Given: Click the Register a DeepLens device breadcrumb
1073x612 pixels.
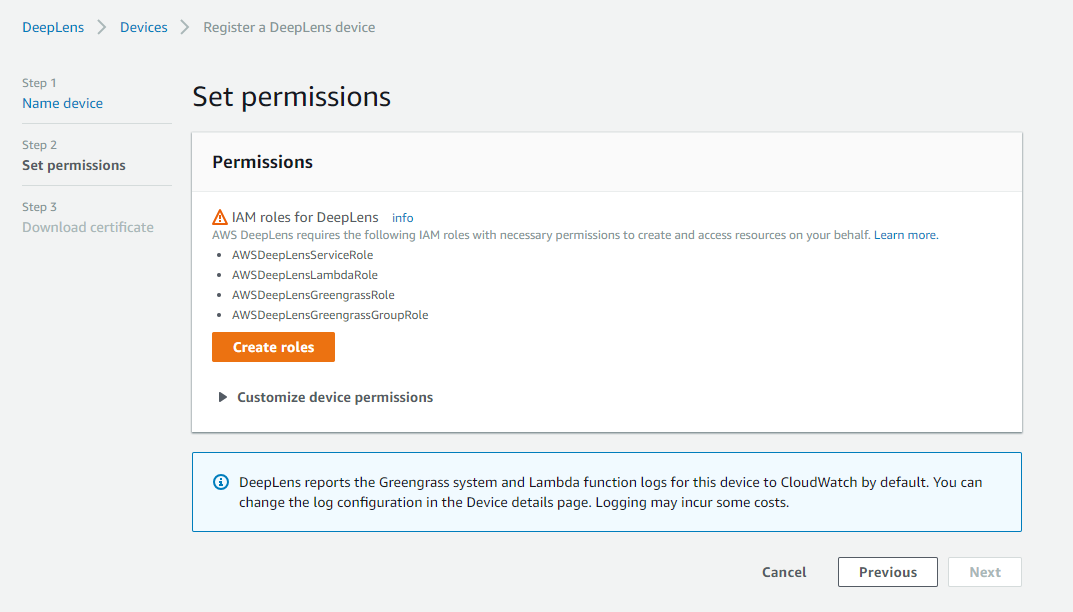Looking at the screenshot, I should pyautogui.click(x=289, y=27).
